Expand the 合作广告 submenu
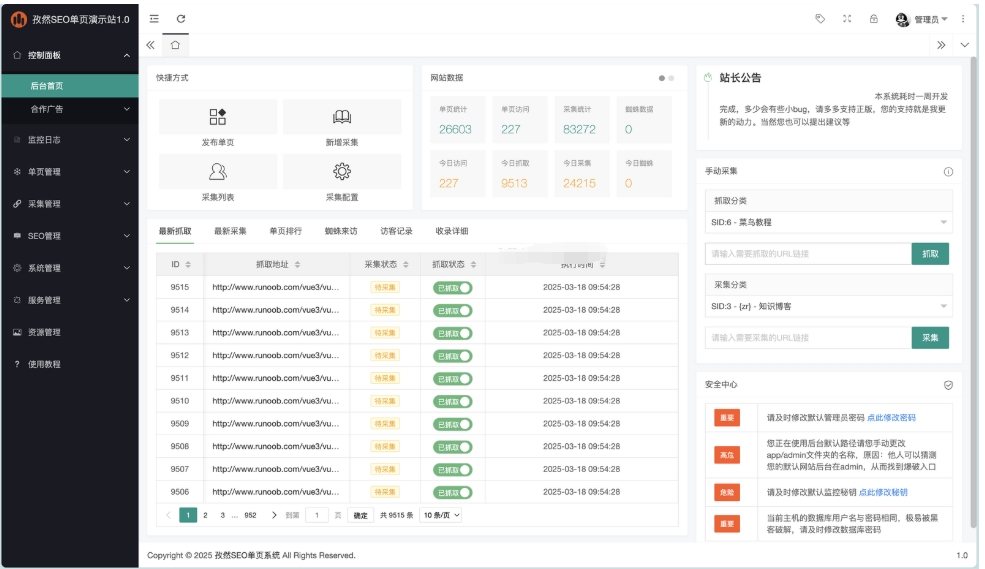The width and height of the screenshot is (985, 569). [70, 109]
